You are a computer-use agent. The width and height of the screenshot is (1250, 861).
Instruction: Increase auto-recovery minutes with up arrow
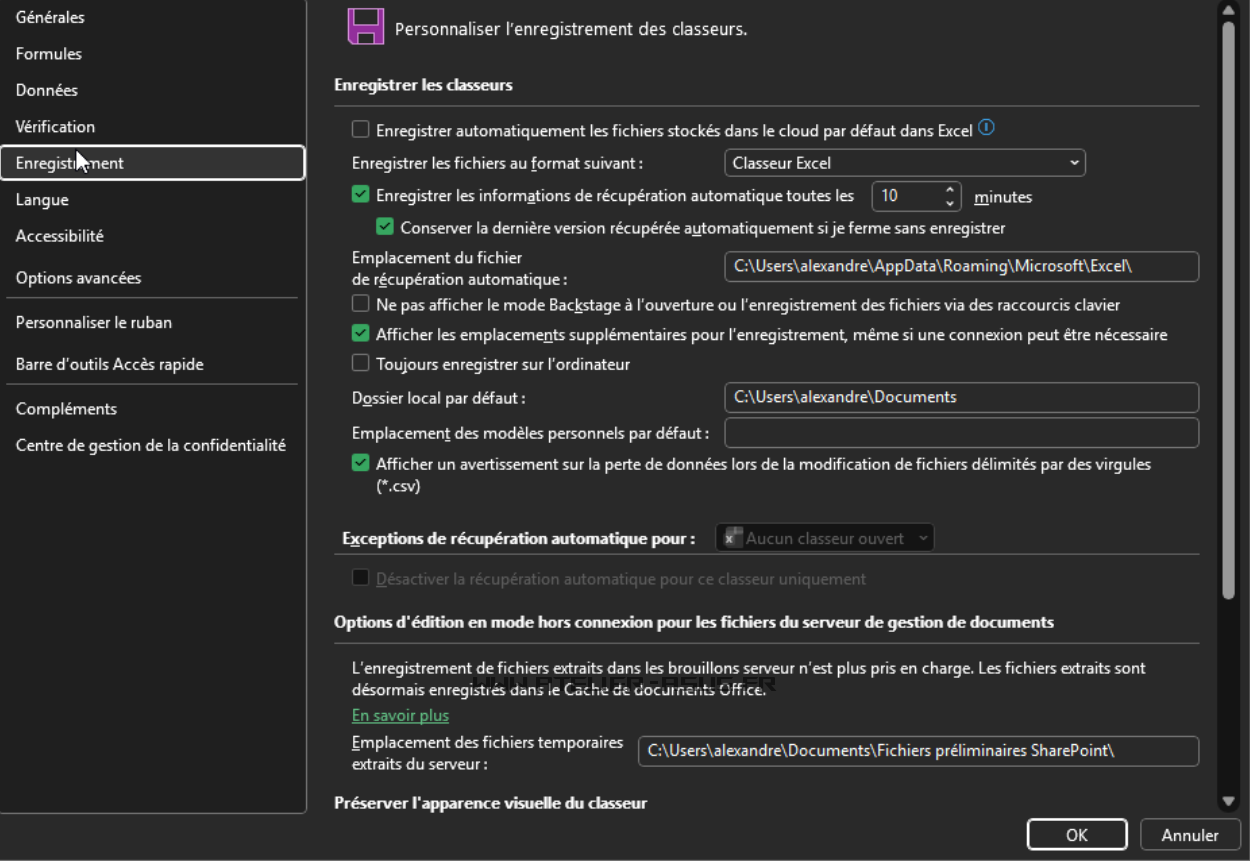(x=949, y=189)
